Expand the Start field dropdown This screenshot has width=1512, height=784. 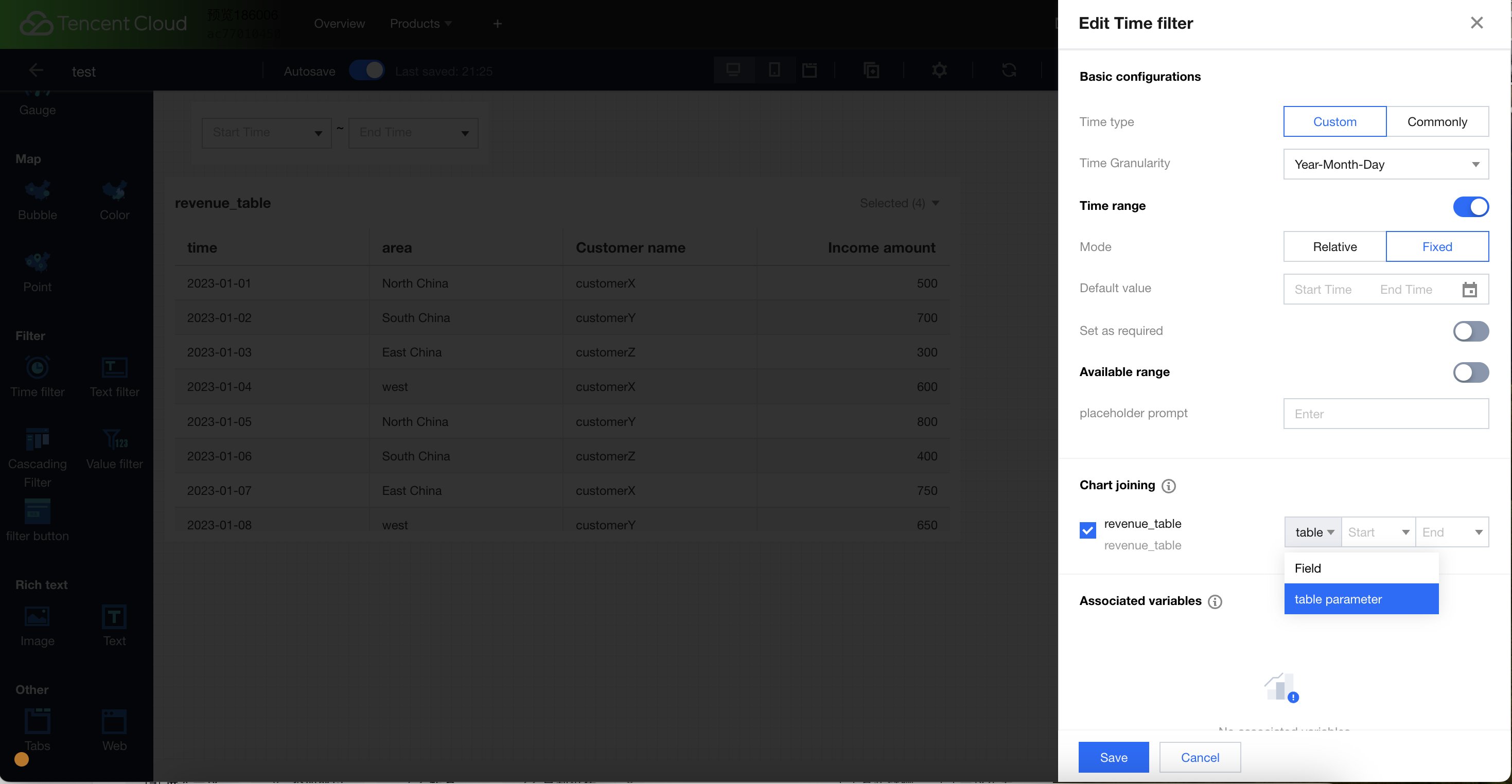pos(1378,532)
